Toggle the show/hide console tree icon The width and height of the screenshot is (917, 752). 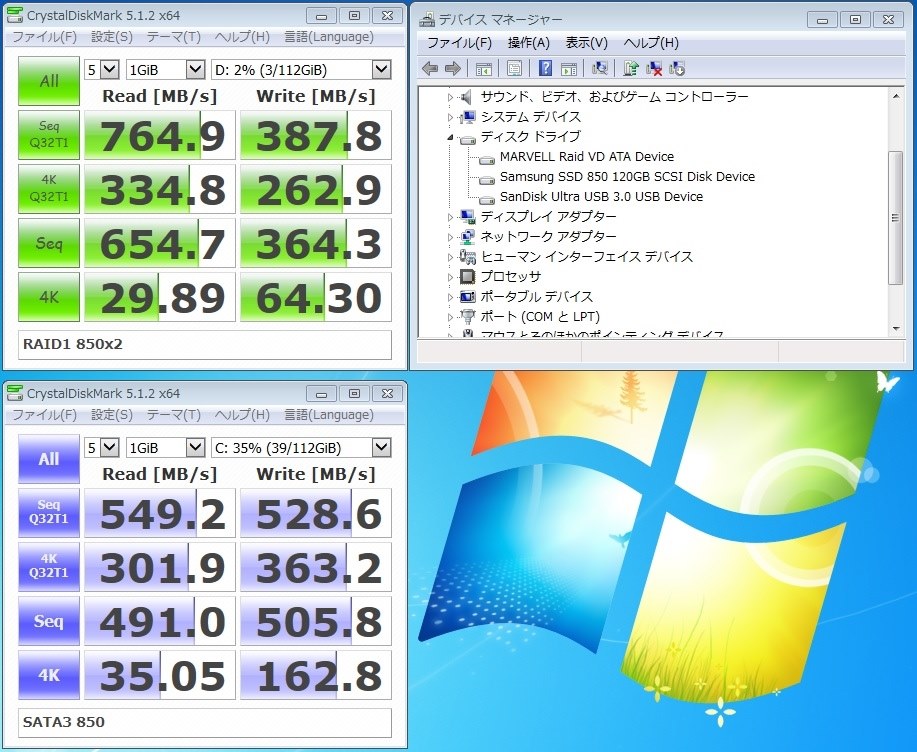pyautogui.click(x=484, y=69)
